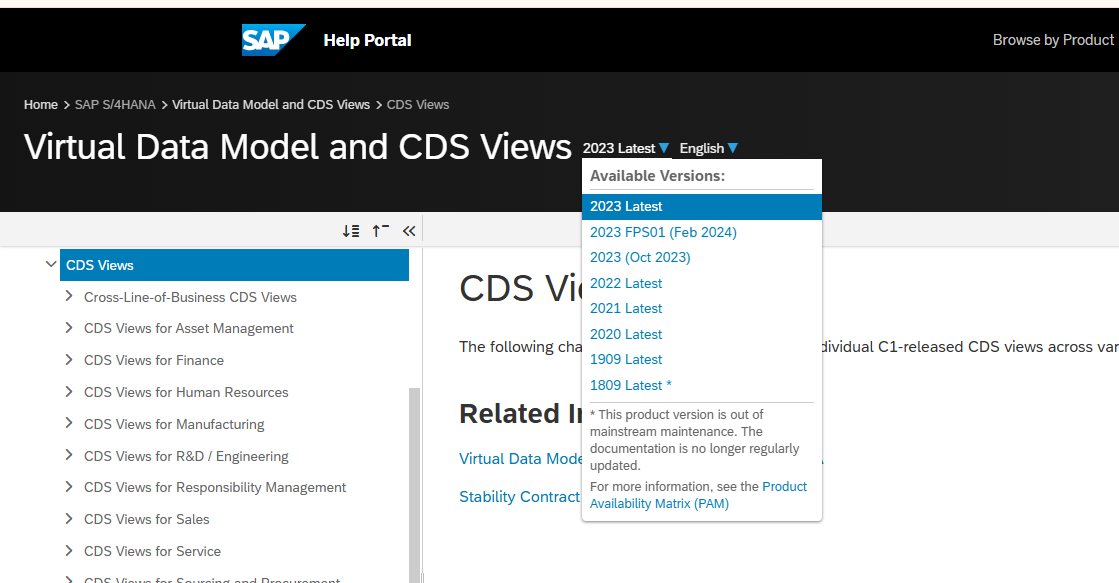
Task: Select 2023 Latest in version list
Action: (702, 207)
